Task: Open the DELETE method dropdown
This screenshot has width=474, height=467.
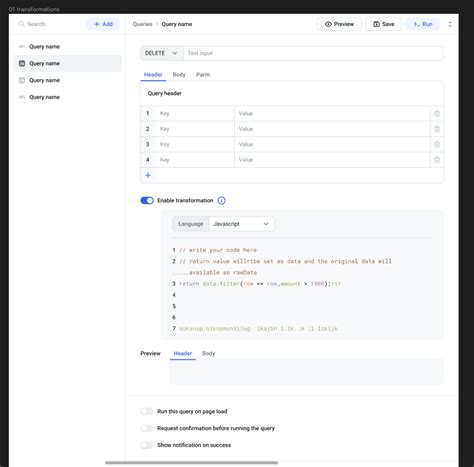Action: (x=162, y=53)
